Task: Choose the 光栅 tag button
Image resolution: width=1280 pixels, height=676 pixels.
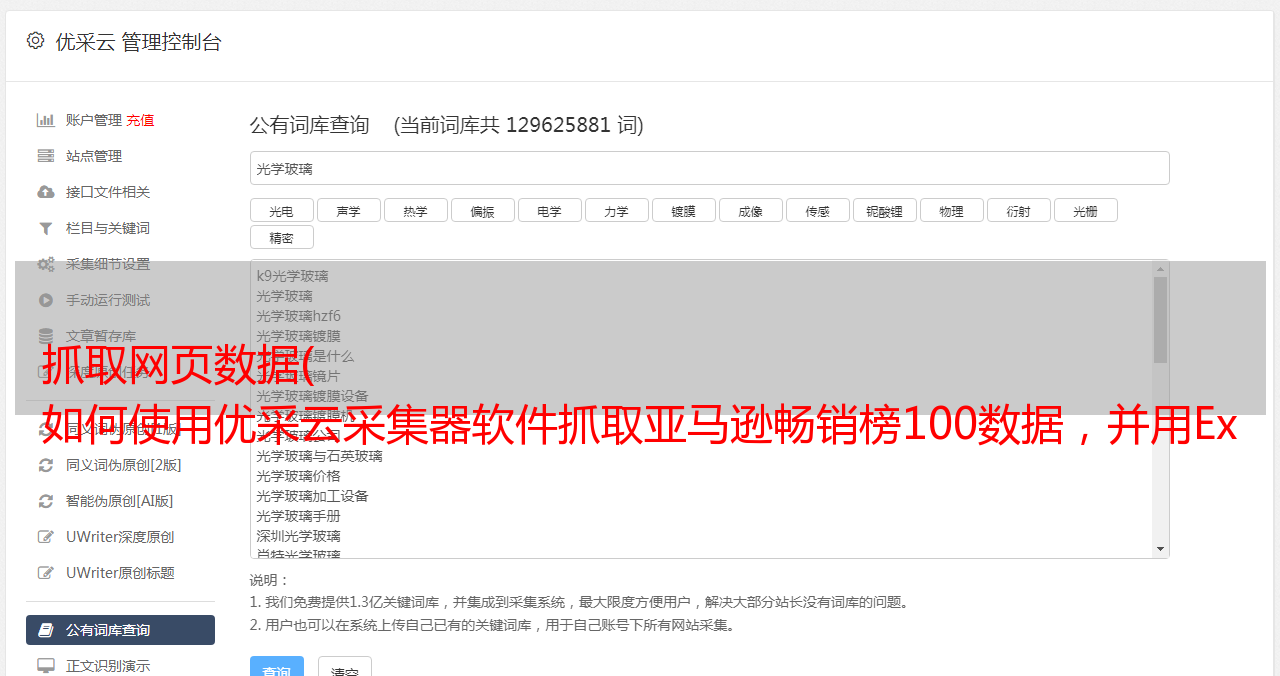Action: point(1085,211)
